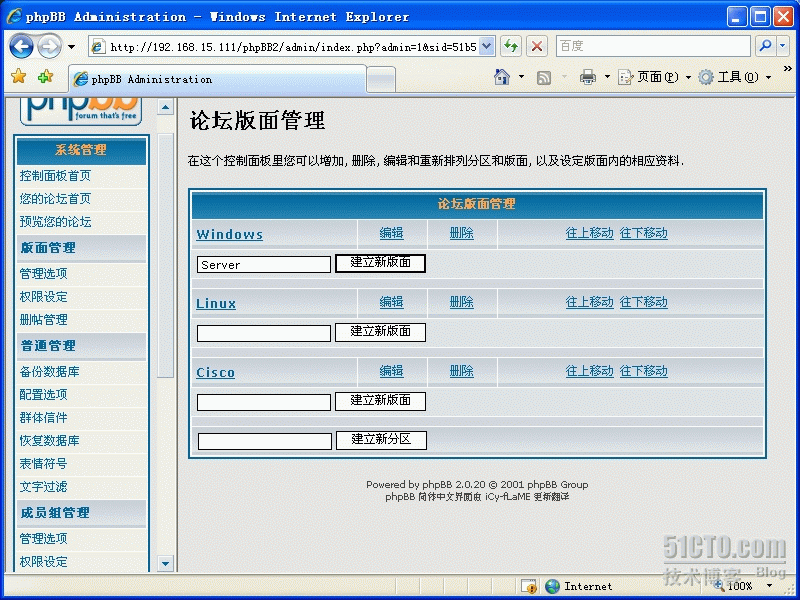Click the phpBB logo in sidebar

pyautogui.click(x=81, y=111)
